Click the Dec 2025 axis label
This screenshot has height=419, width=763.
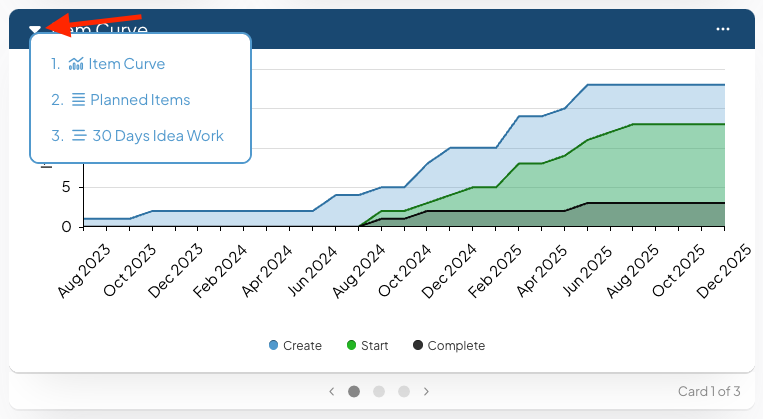point(724,271)
